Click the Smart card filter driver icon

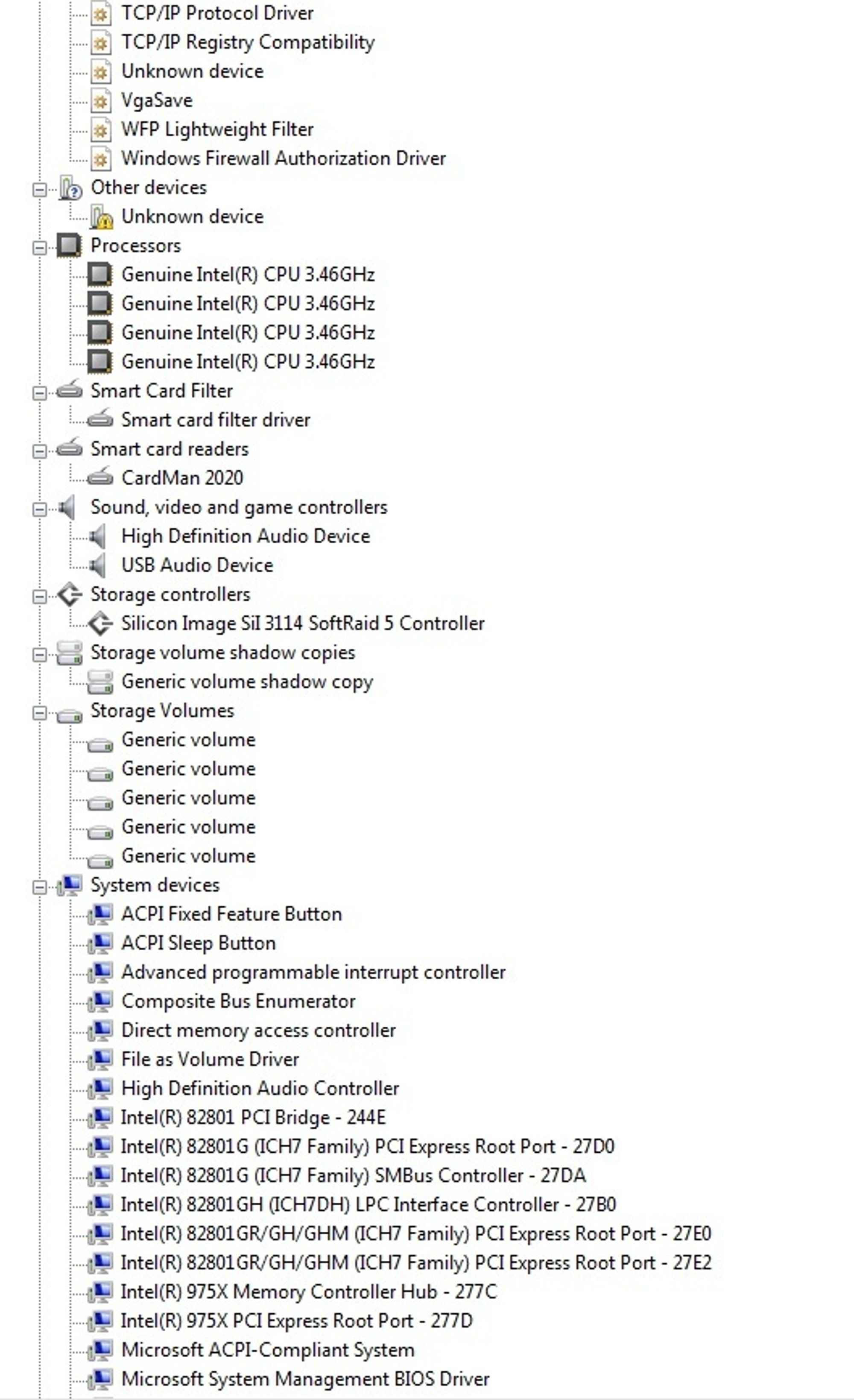click(x=100, y=419)
